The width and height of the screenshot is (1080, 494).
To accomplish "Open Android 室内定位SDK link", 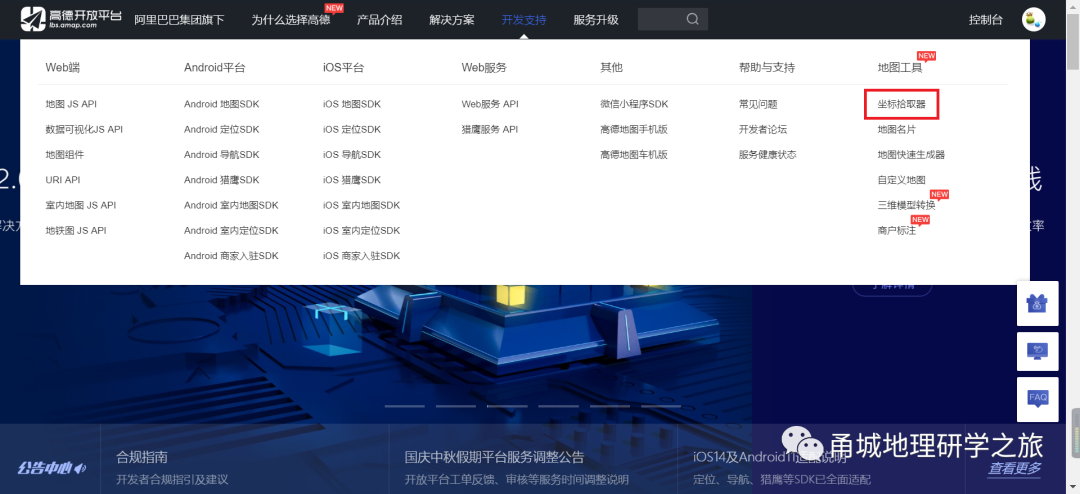I will pos(231,231).
